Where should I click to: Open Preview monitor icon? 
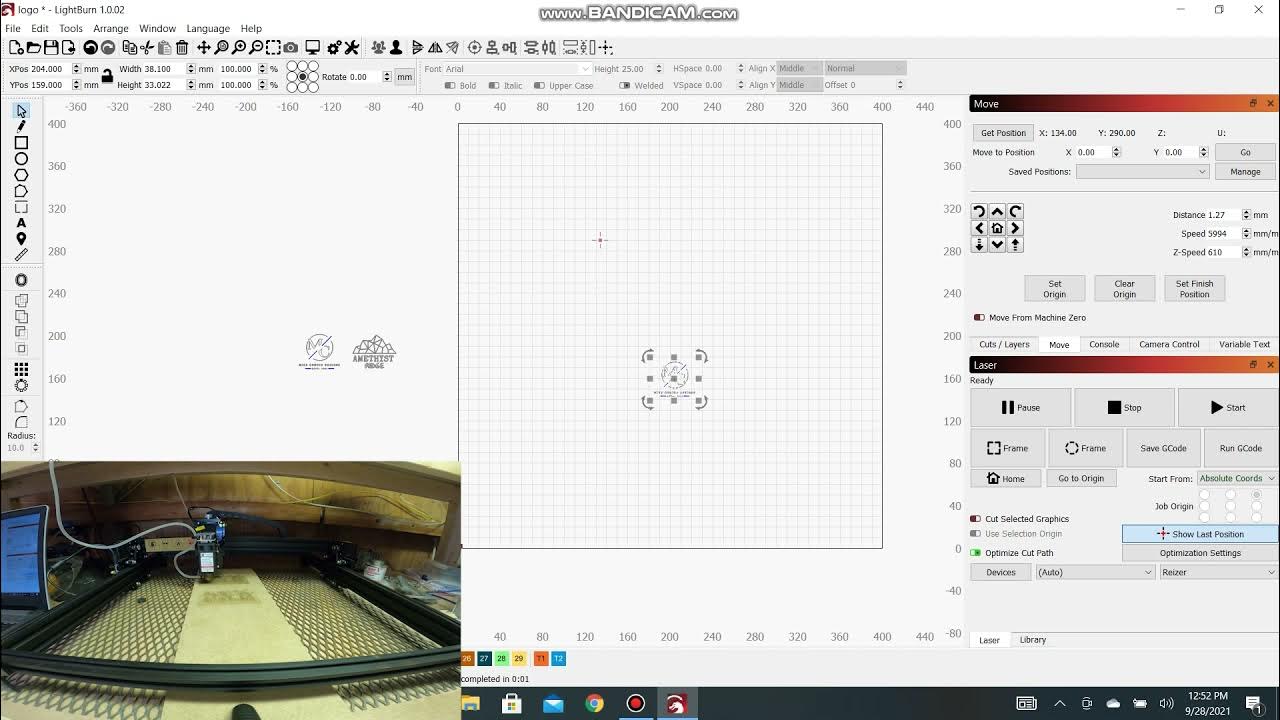pyautogui.click(x=313, y=47)
